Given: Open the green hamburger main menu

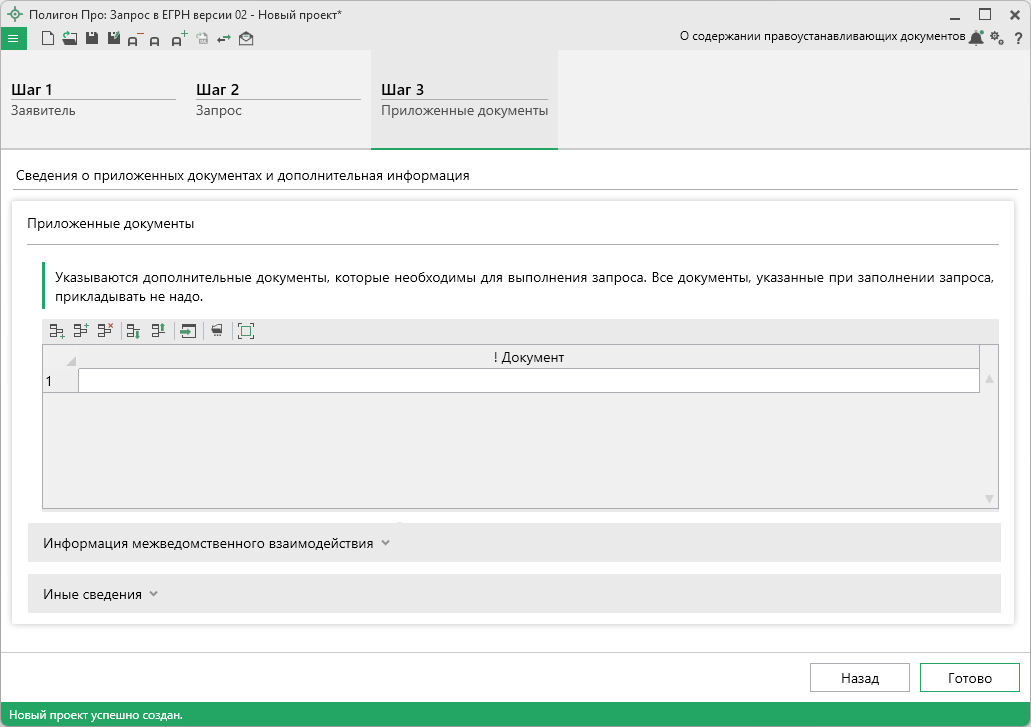Looking at the screenshot, I should coord(13,39).
